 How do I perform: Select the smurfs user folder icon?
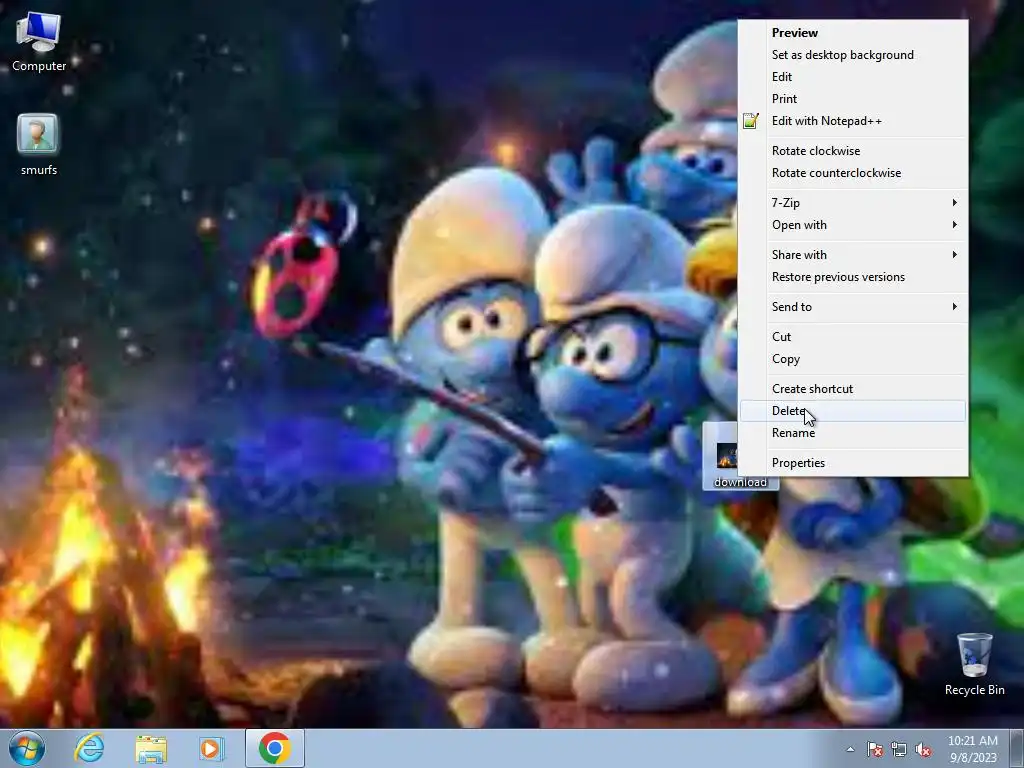pos(39,145)
